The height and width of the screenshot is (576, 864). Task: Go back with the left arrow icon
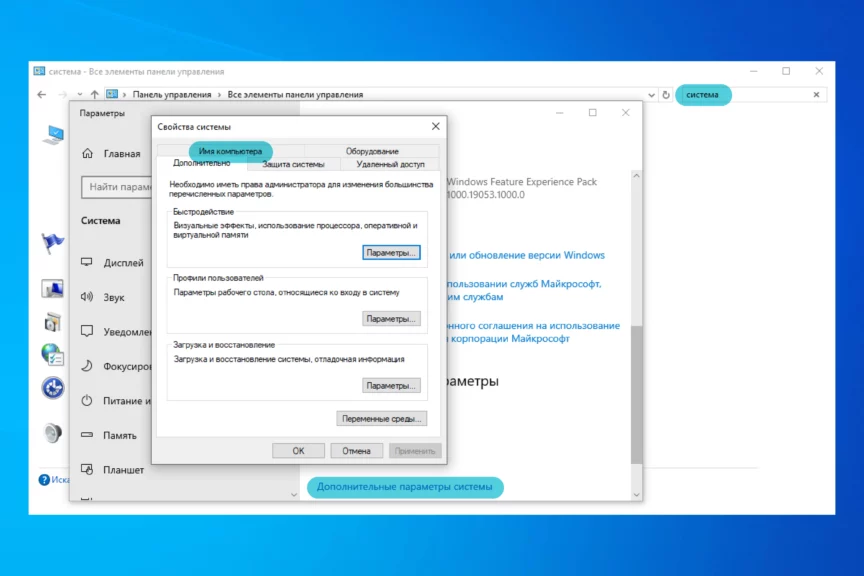41,95
